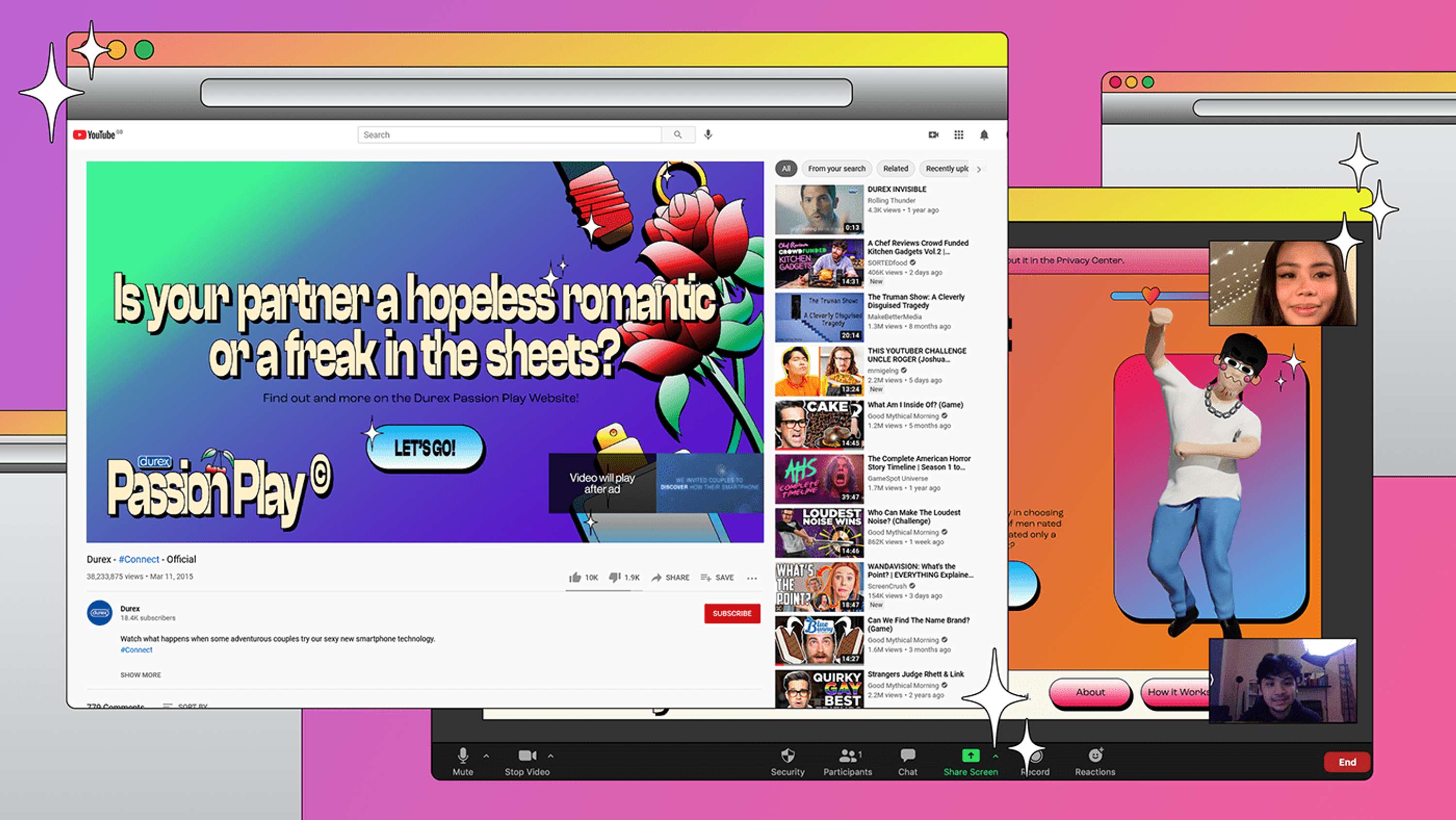The width and height of the screenshot is (1456, 820).
Task: Click the ScreenCrush channel name
Action: click(887, 586)
